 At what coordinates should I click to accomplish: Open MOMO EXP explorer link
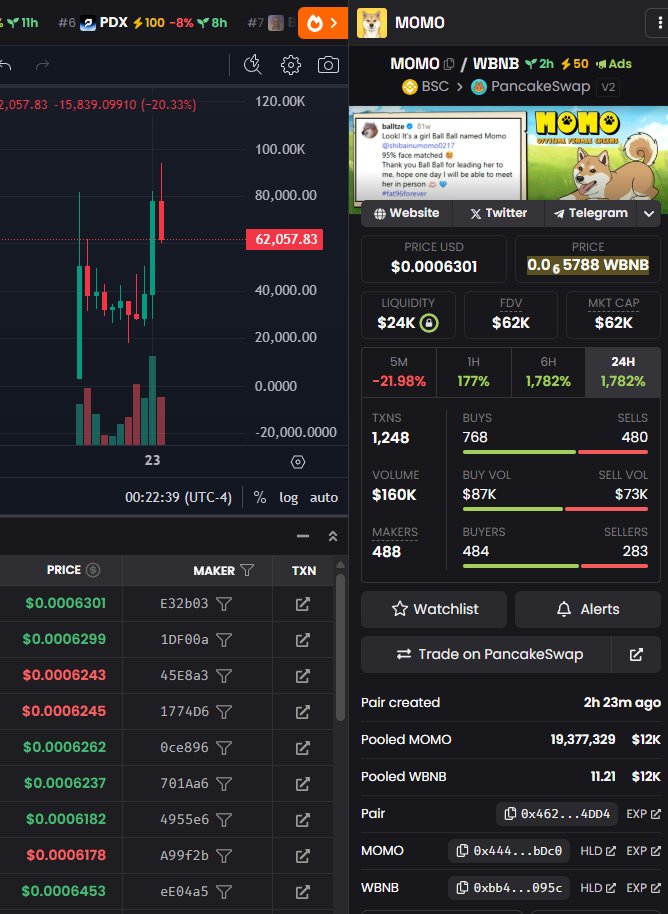644,851
